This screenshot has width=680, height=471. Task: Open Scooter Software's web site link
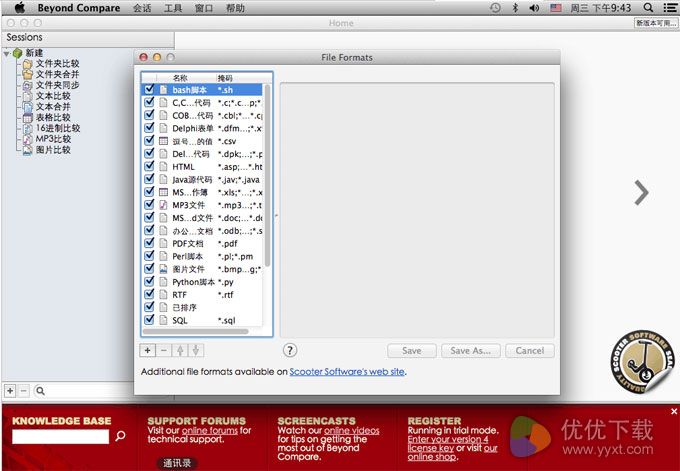pos(347,372)
